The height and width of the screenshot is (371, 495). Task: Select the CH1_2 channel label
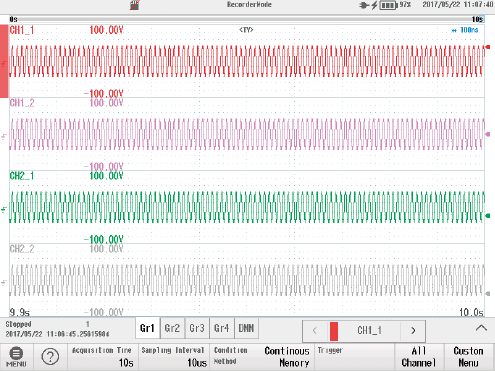22,103
